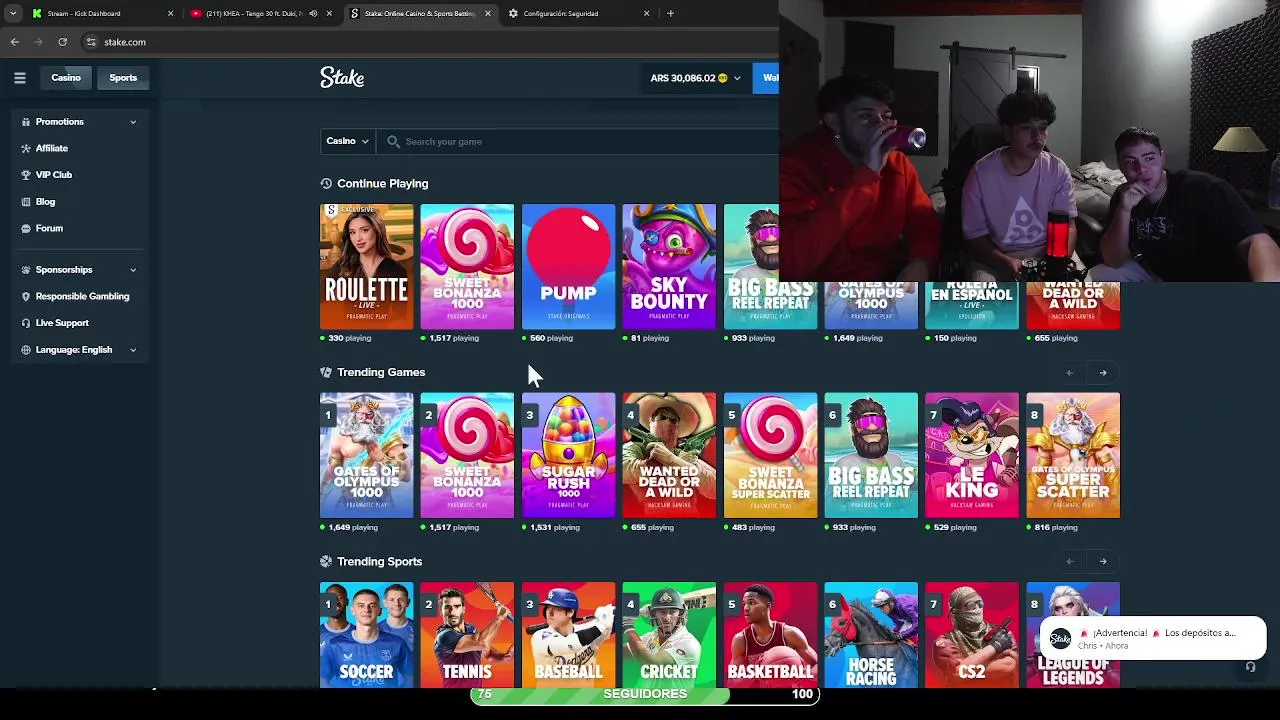The width and height of the screenshot is (1280, 720).
Task: Close the Stream - Kick Dashboard tab
Action: (170, 13)
